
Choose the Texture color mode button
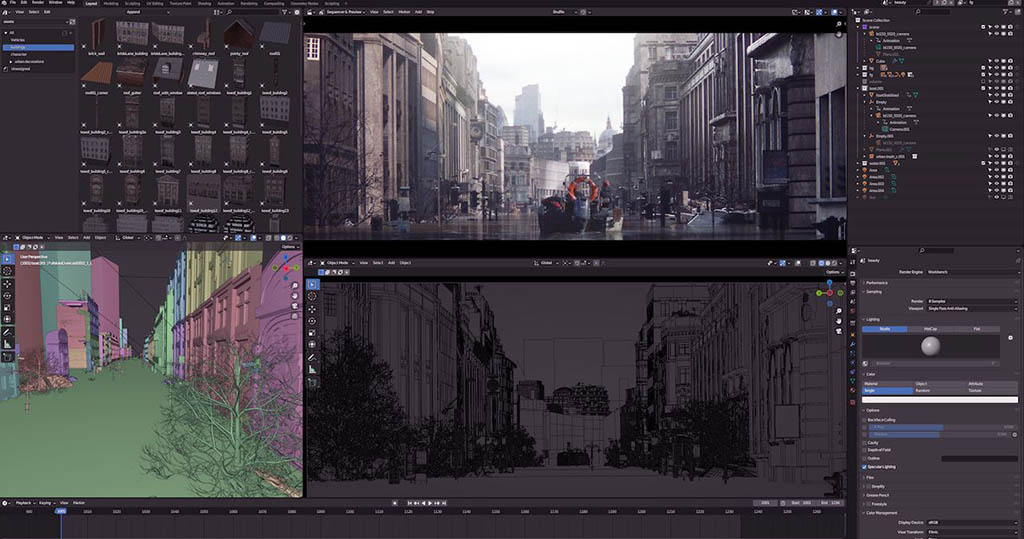[x=991, y=391]
